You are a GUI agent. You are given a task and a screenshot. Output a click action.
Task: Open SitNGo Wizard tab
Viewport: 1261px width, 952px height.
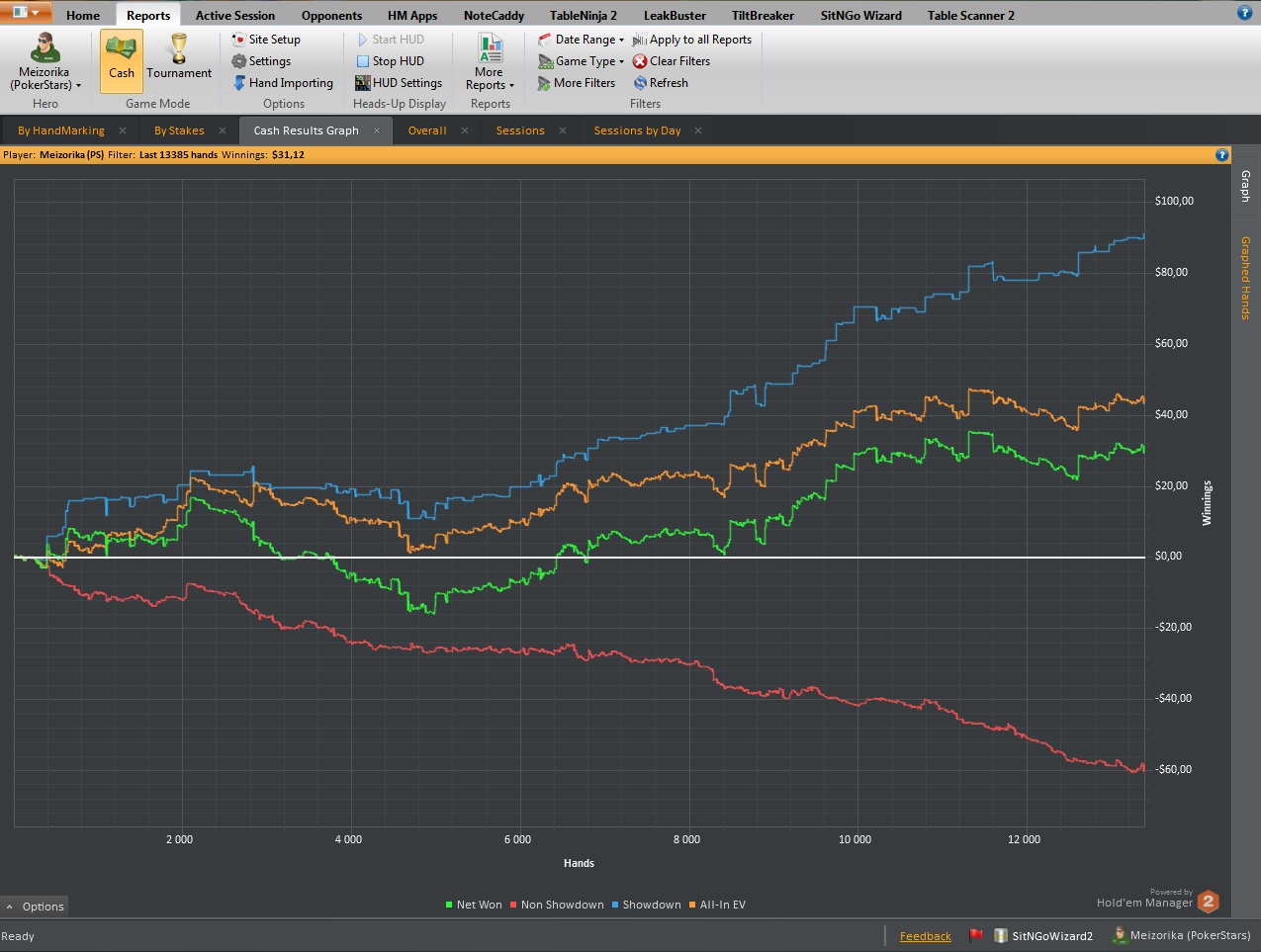point(860,15)
